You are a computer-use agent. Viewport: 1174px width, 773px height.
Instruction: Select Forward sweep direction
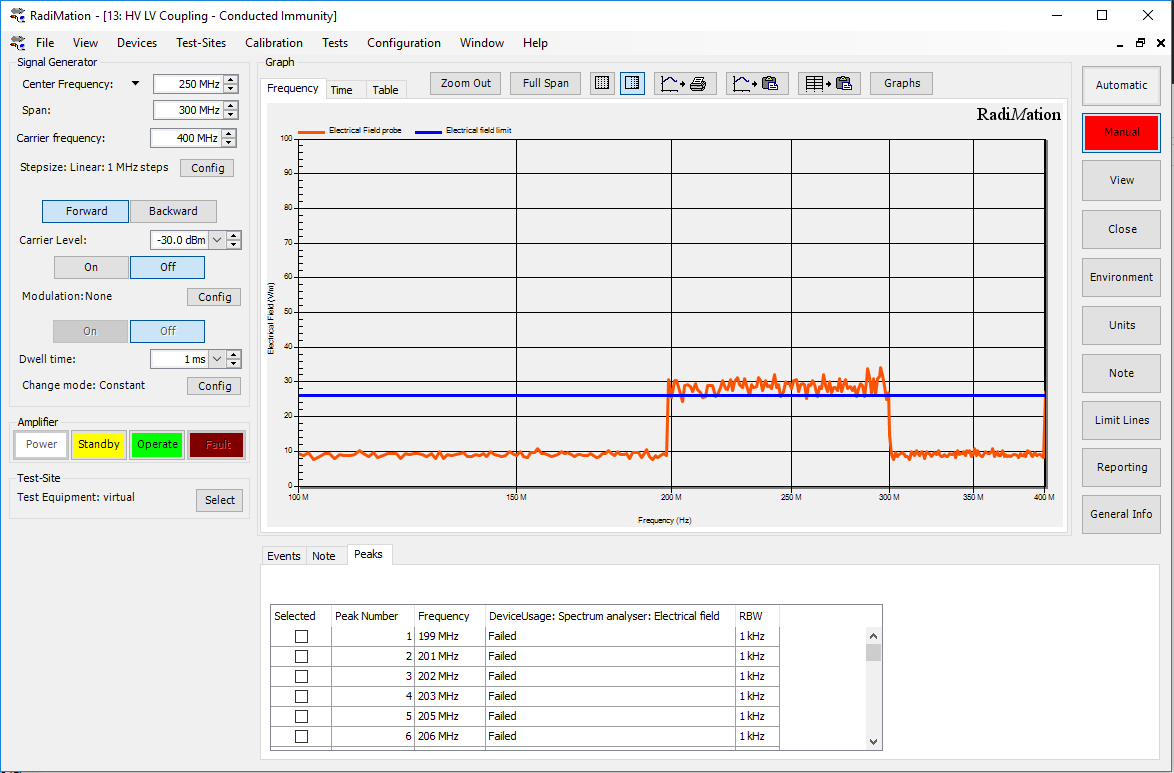(85, 211)
